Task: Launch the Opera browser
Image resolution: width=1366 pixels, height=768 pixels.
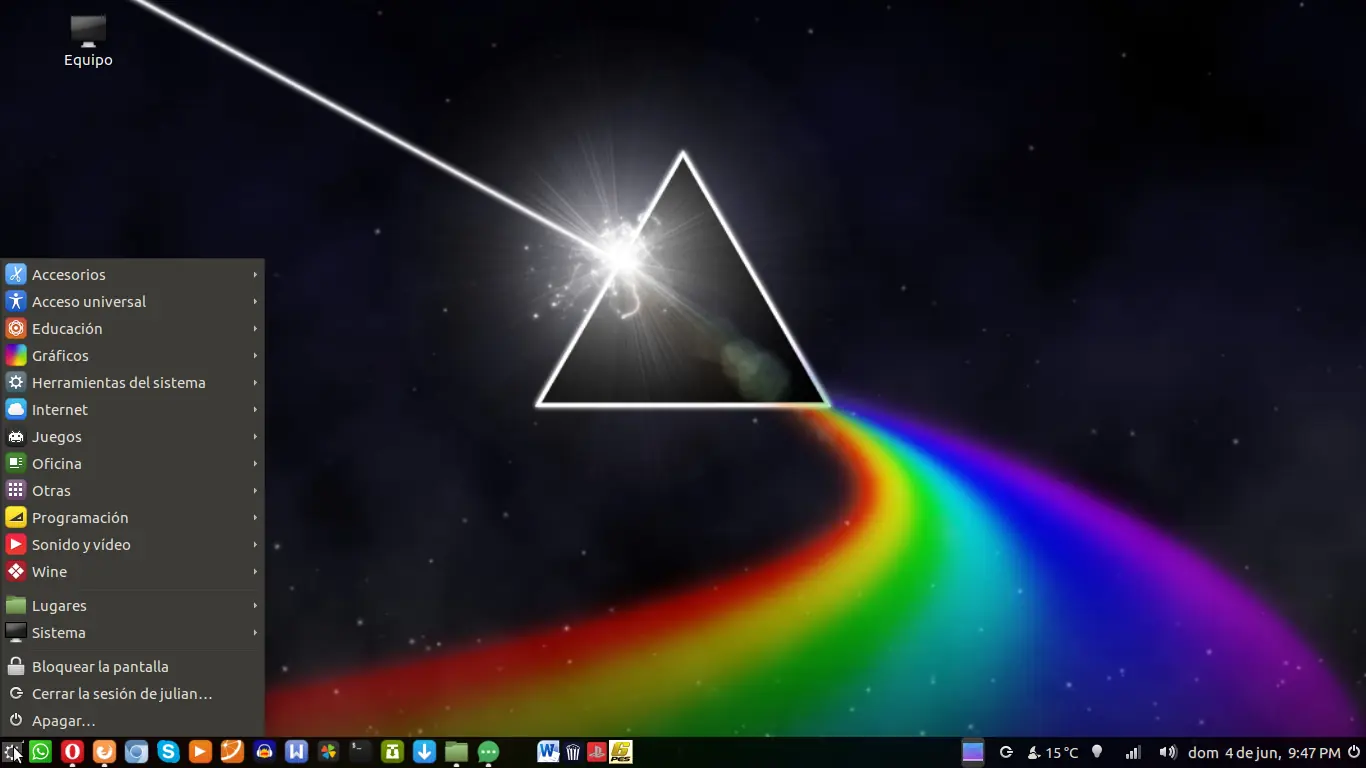Action: pyautogui.click(x=72, y=752)
